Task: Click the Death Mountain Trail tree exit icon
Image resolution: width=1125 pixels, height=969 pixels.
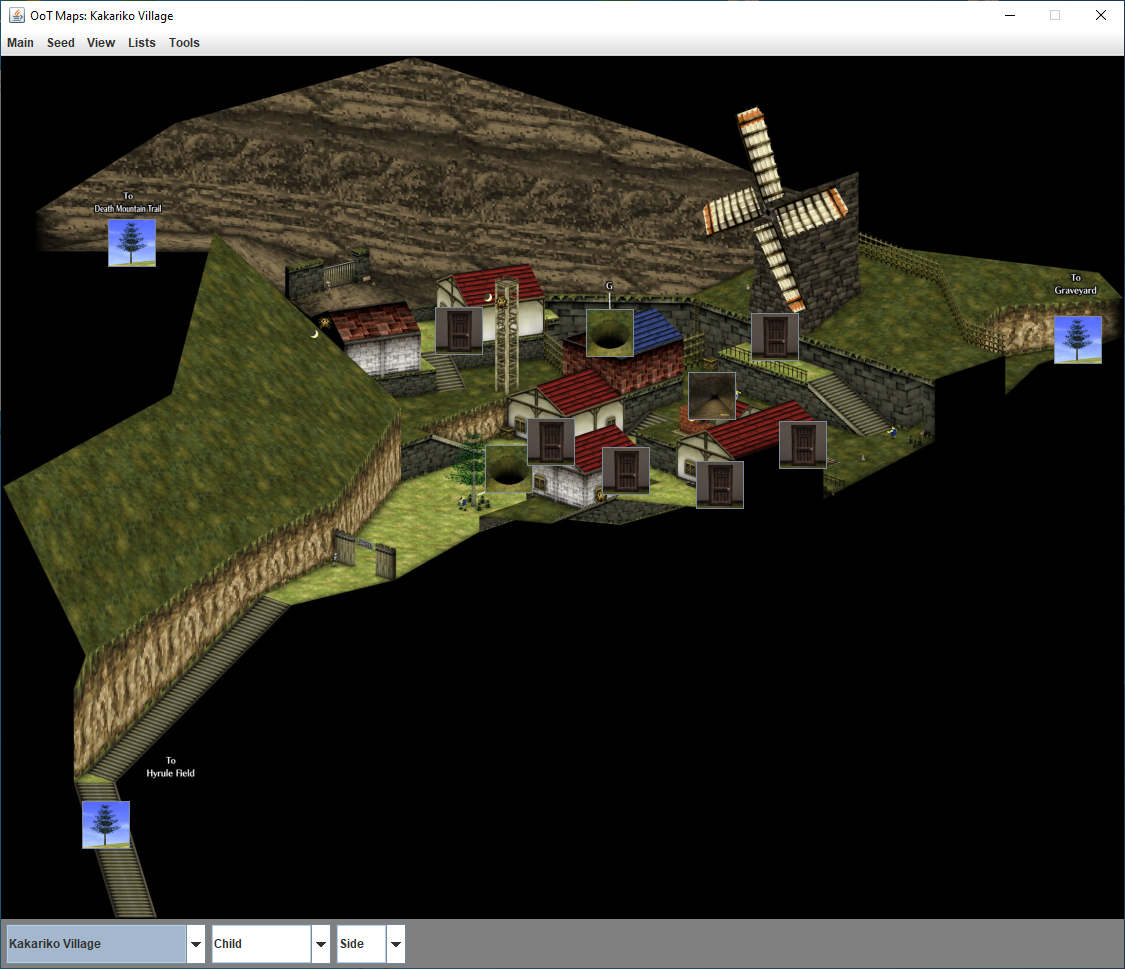Action: 132,243
